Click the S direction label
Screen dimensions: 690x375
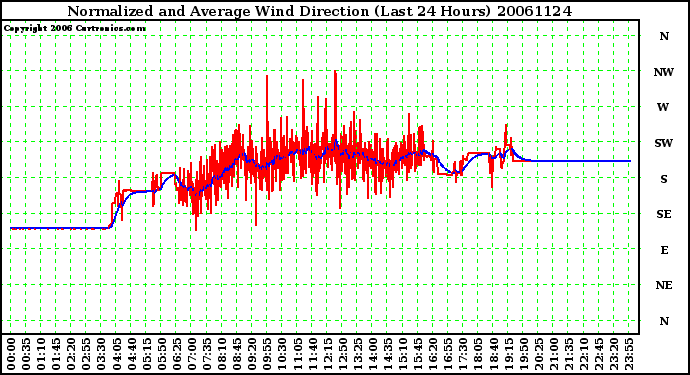click(x=664, y=179)
